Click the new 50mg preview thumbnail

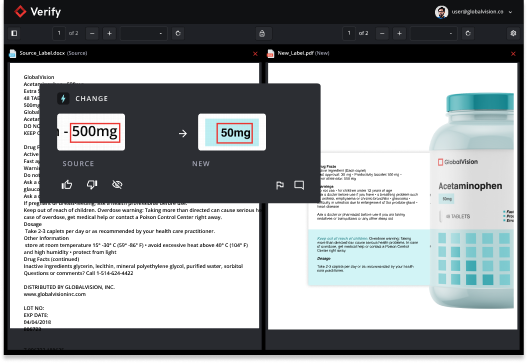(232, 132)
